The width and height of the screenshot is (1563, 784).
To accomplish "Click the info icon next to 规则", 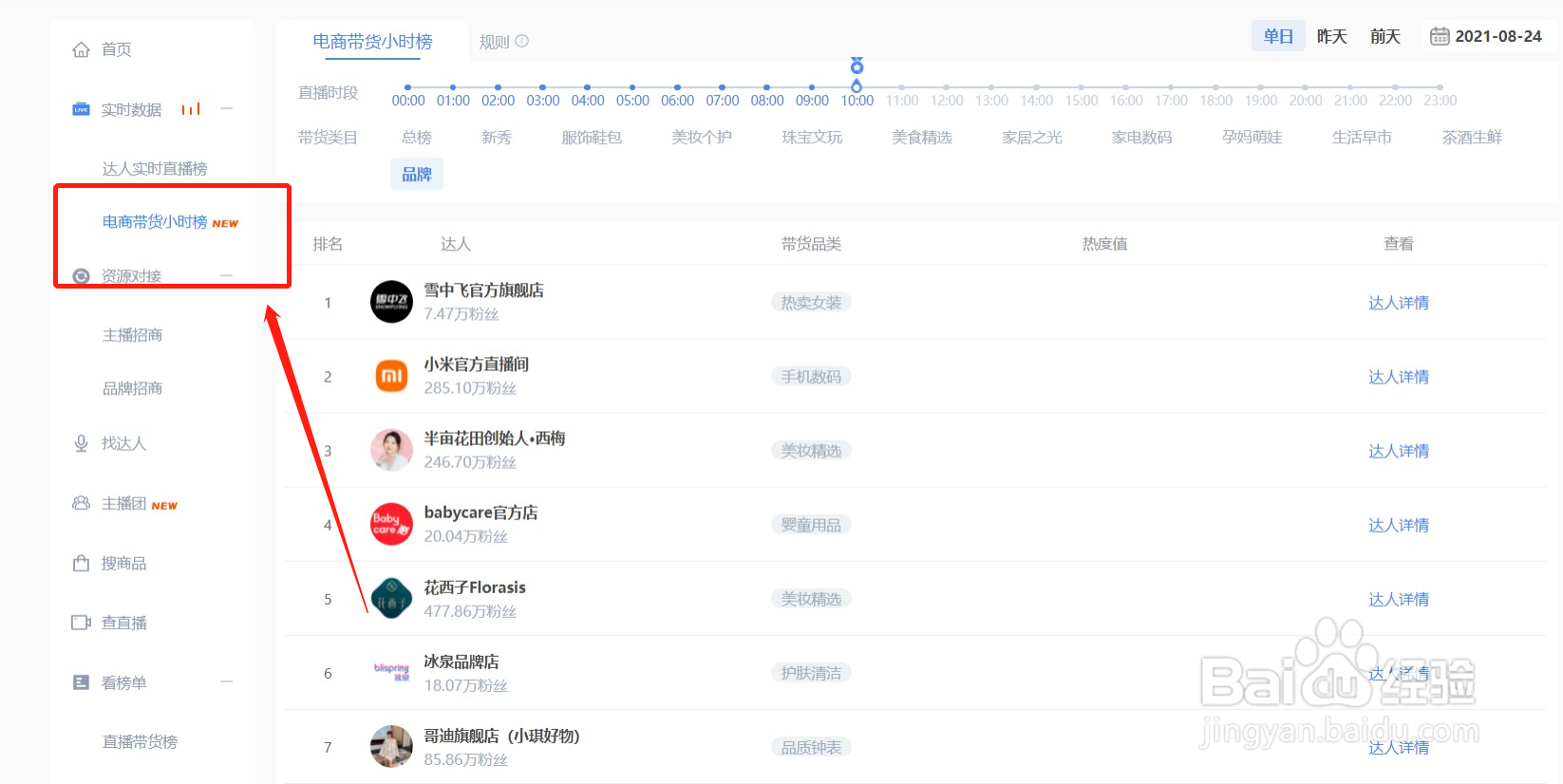I will tap(521, 42).
